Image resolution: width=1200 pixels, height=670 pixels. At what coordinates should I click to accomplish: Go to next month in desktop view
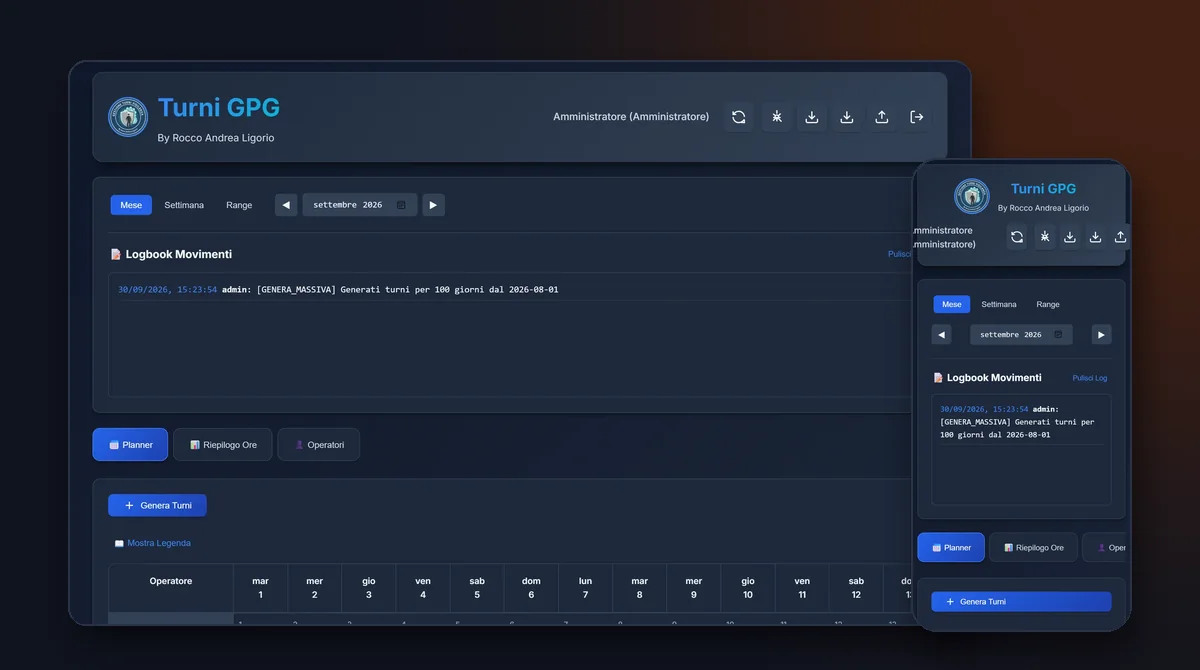coord(433,205)
